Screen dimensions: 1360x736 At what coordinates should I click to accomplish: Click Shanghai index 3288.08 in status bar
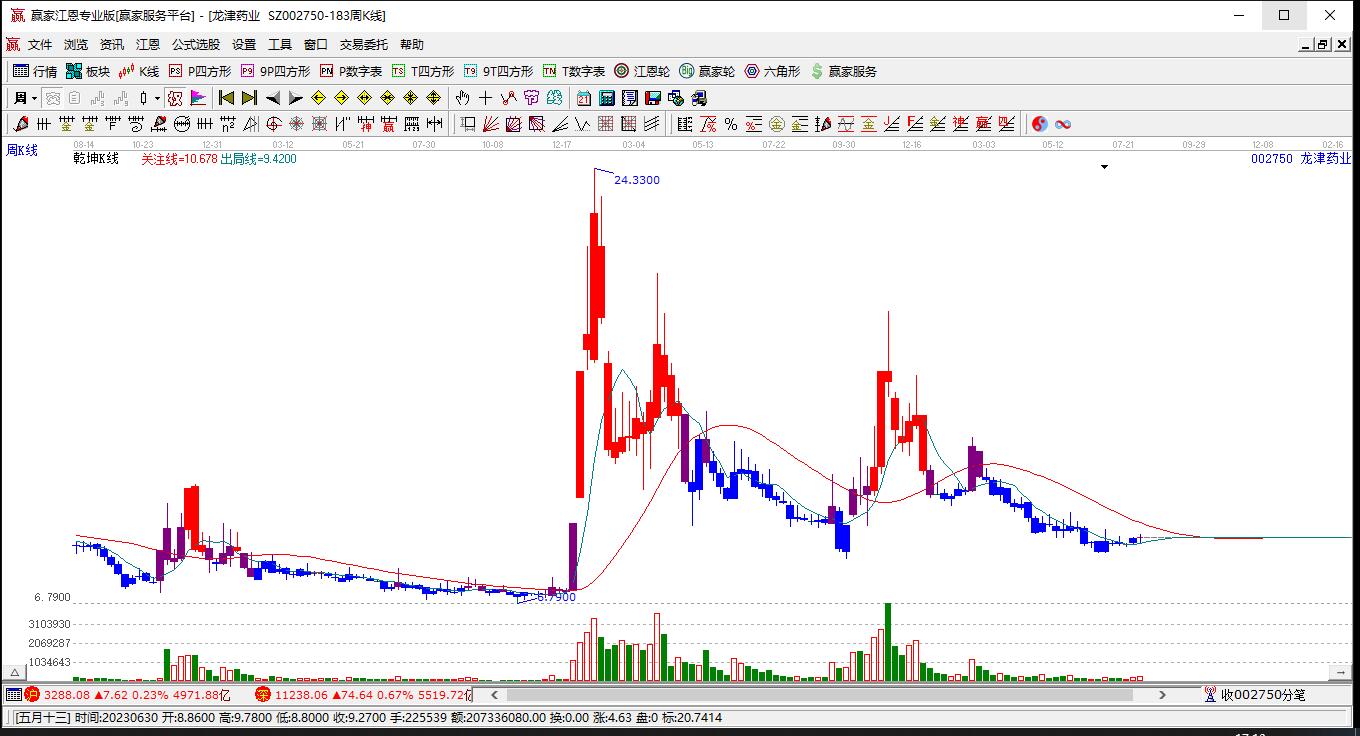coord(67,694)
